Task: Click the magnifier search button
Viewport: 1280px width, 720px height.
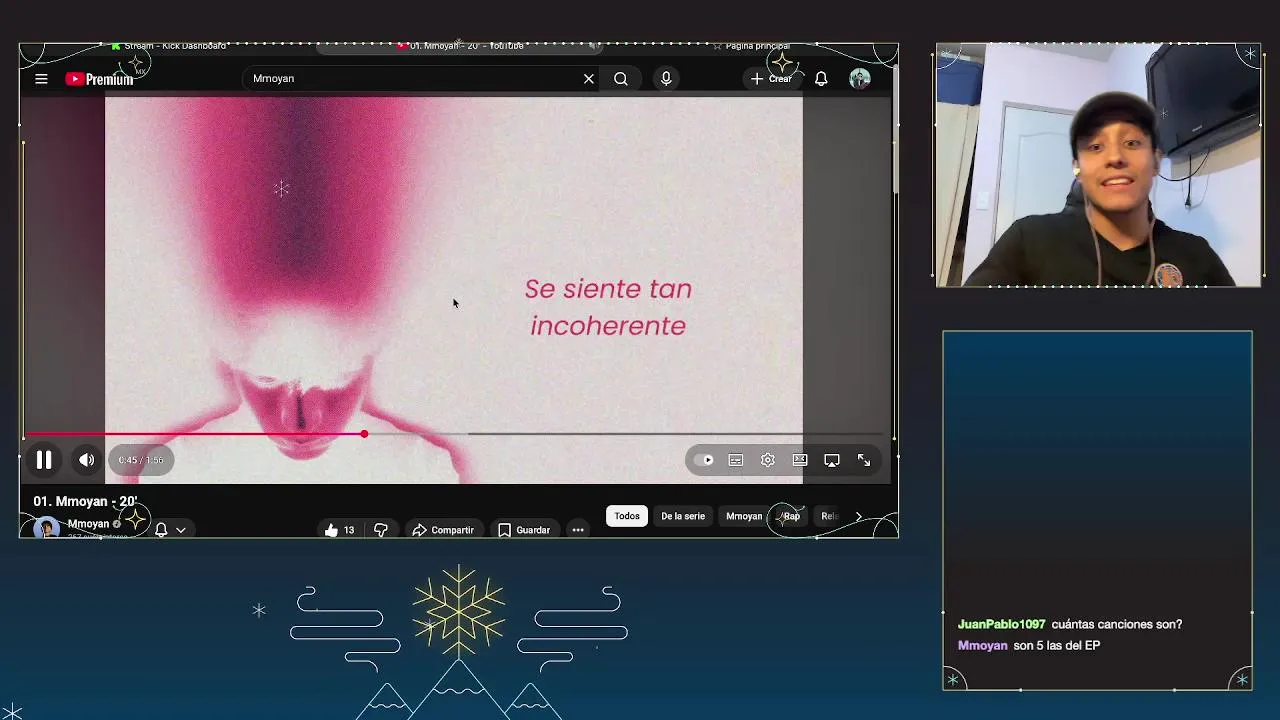Action: [621, 79]
